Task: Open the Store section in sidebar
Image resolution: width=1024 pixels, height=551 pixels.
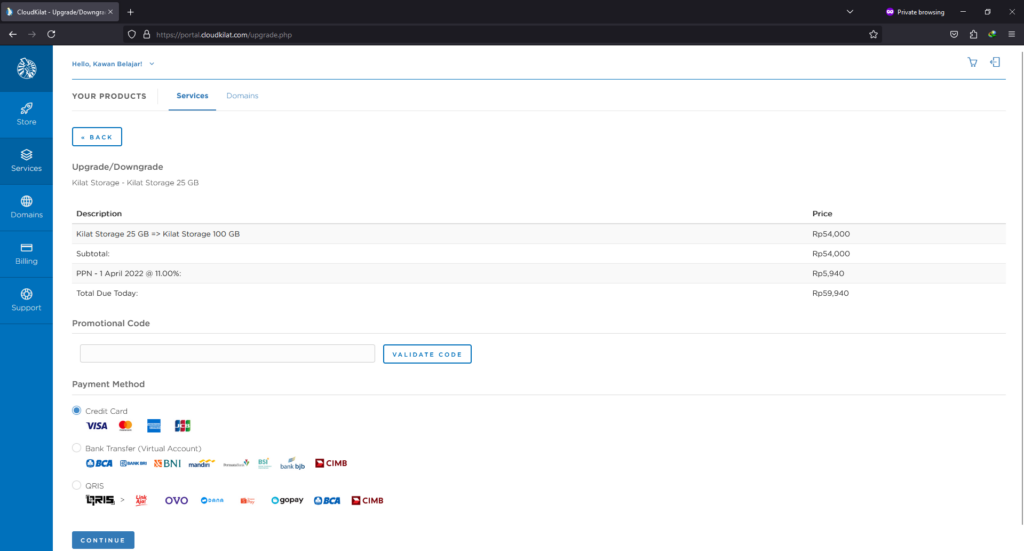Action: (x=26, y=113)
